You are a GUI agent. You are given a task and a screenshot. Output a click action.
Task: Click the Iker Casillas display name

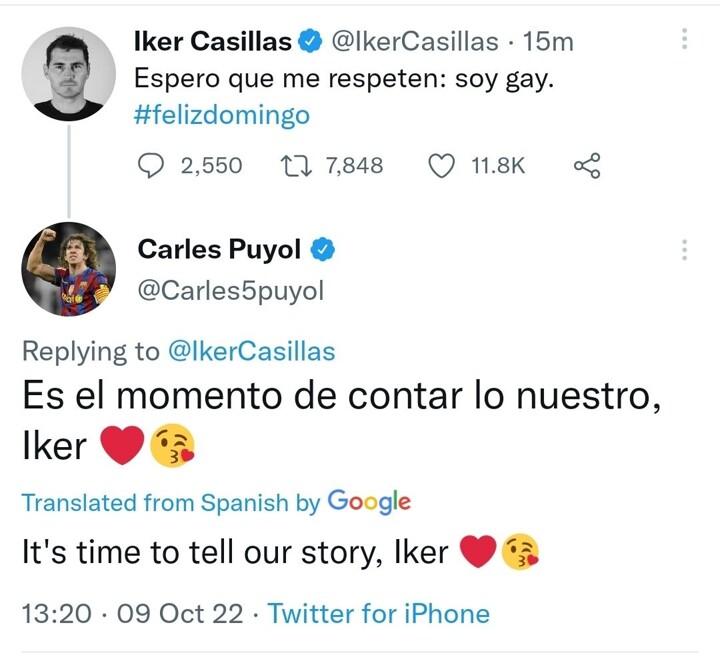pyautogui.click(x=212, y=41)
